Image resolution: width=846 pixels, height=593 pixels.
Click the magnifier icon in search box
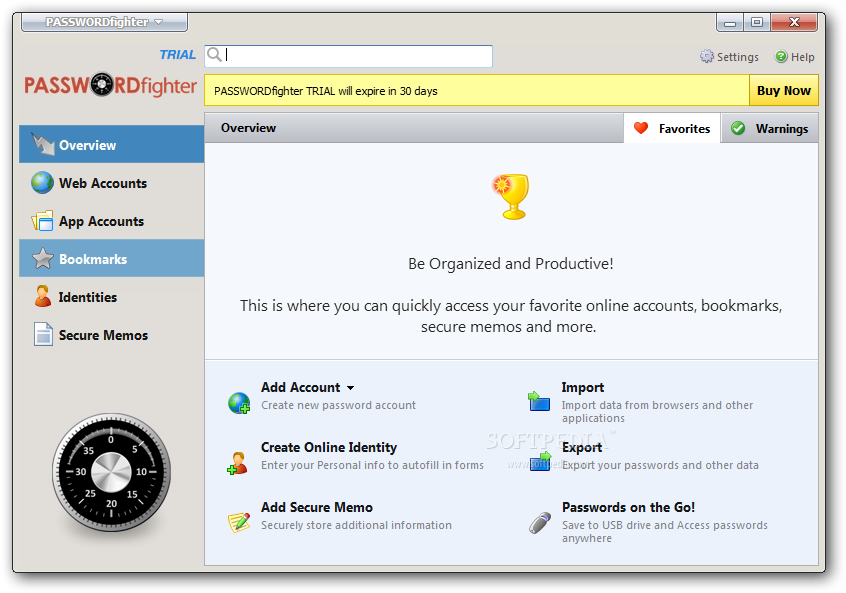(x=215, y=54)
